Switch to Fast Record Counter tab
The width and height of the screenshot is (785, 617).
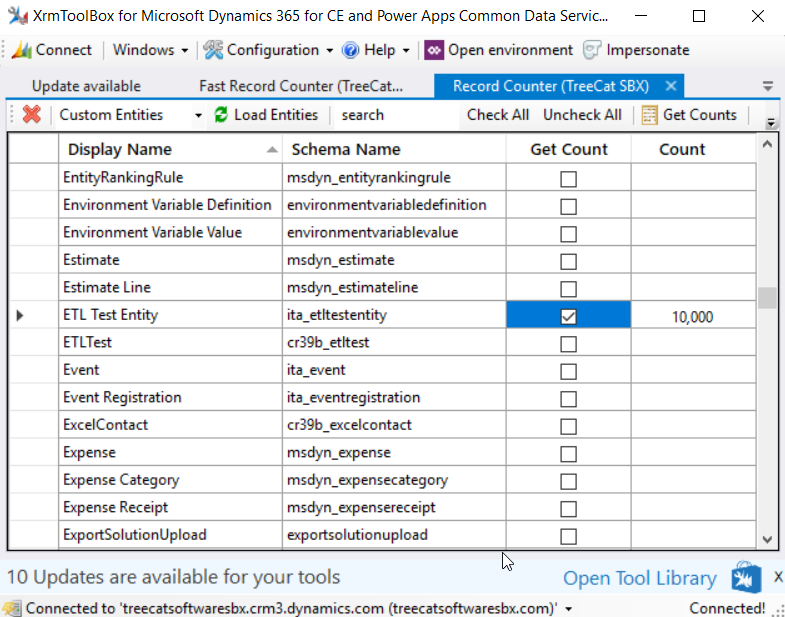pyautogui.click(x=300, y=86)
